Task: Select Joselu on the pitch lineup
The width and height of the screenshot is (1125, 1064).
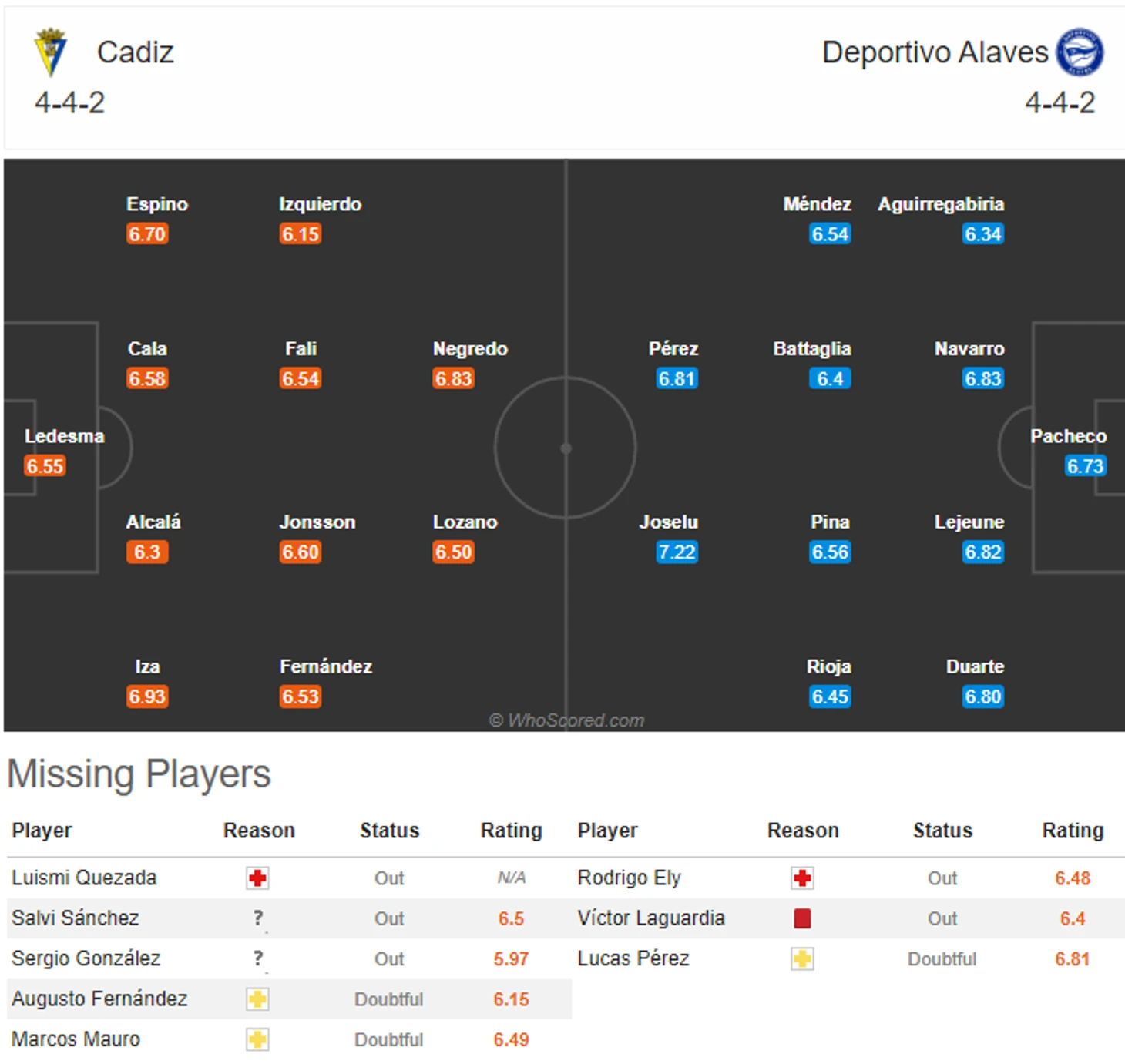Action: coord(668,522)
